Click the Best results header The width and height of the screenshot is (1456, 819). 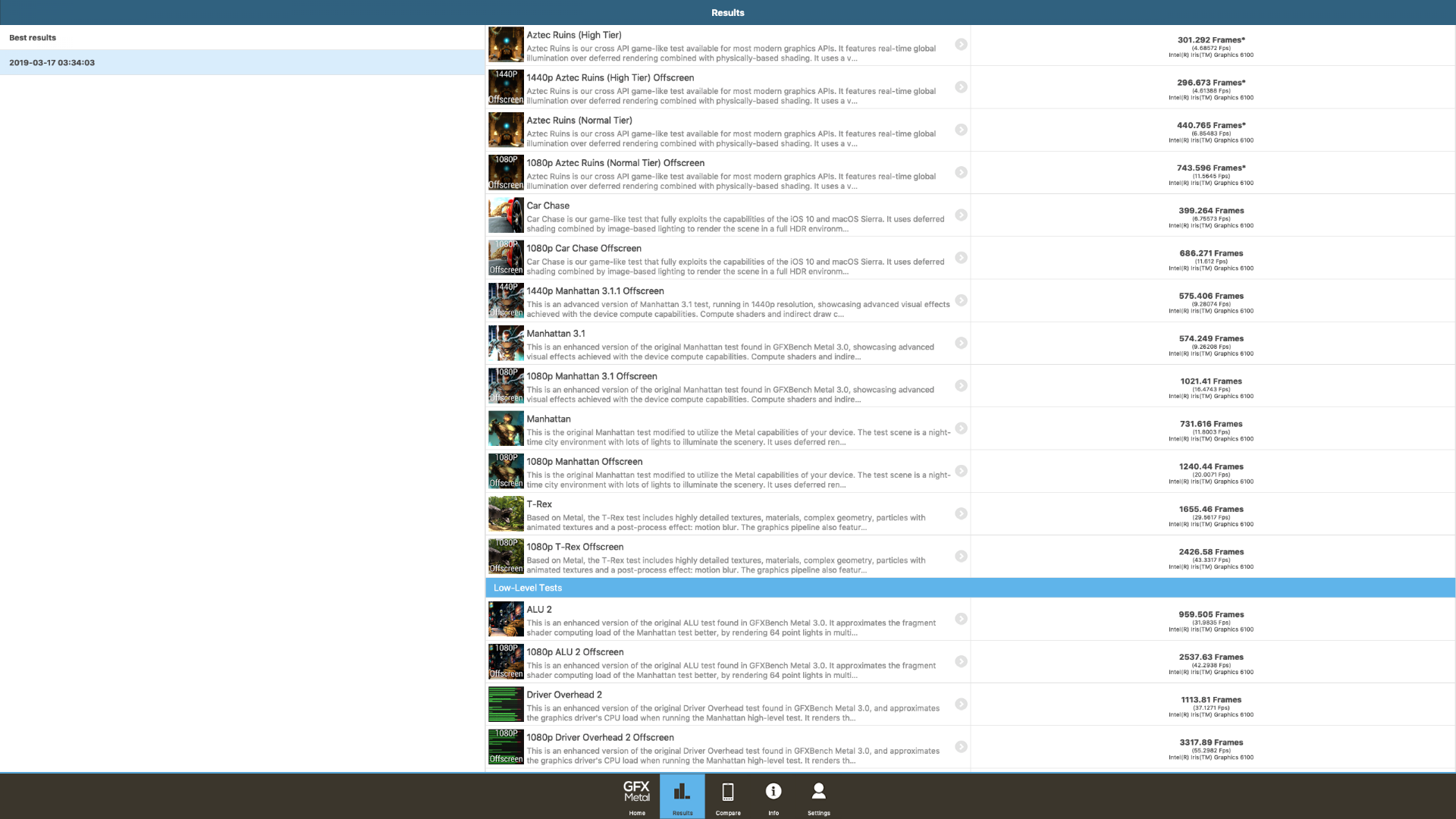pyautogui.click(x=33, y=38)
